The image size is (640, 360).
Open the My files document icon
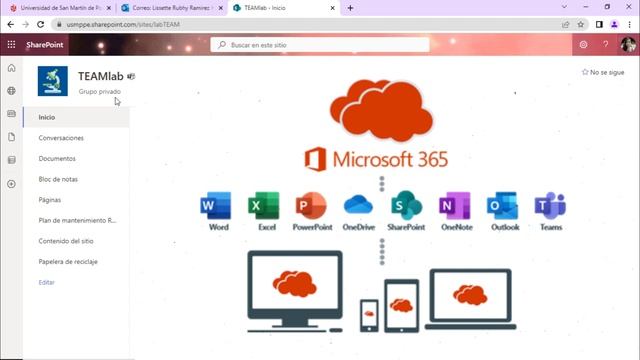coord(11,137)
